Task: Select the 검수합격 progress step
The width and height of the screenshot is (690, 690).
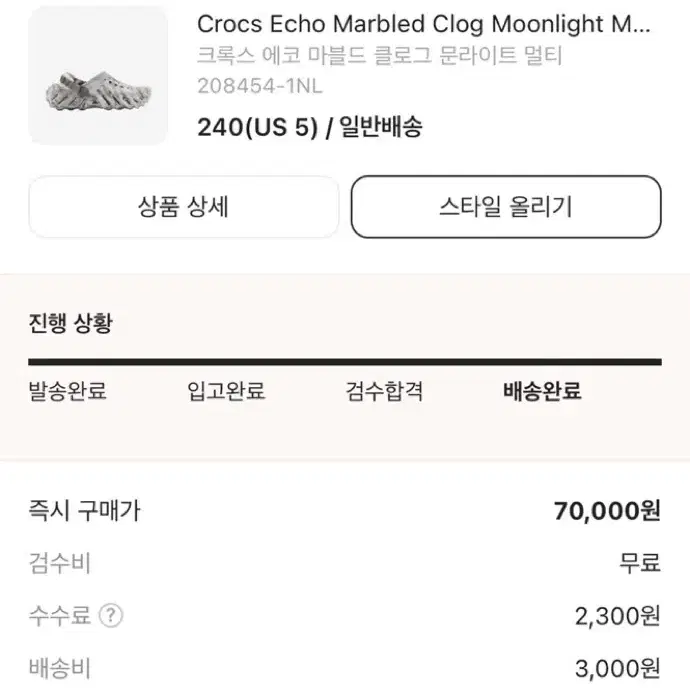Action: 384,391
